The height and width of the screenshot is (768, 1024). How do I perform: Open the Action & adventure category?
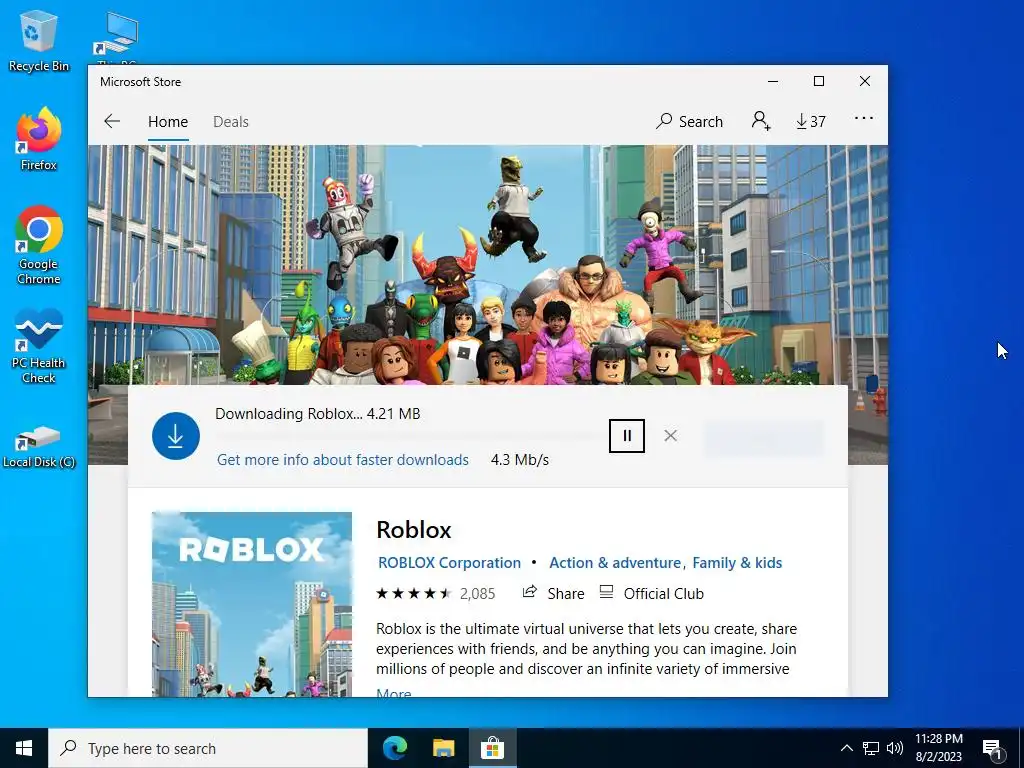pos(615,563)
